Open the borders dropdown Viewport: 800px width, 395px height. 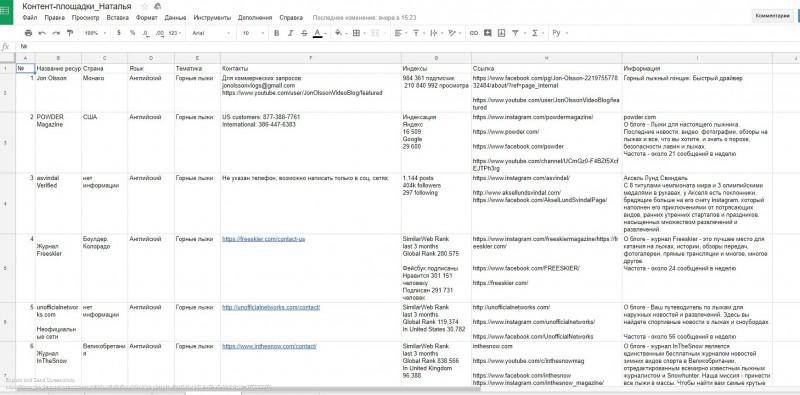point(358,33)
